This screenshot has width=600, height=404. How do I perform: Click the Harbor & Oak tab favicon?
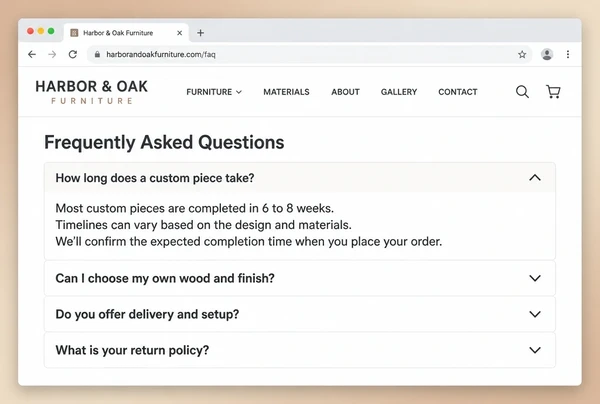(x=74, y=33)
